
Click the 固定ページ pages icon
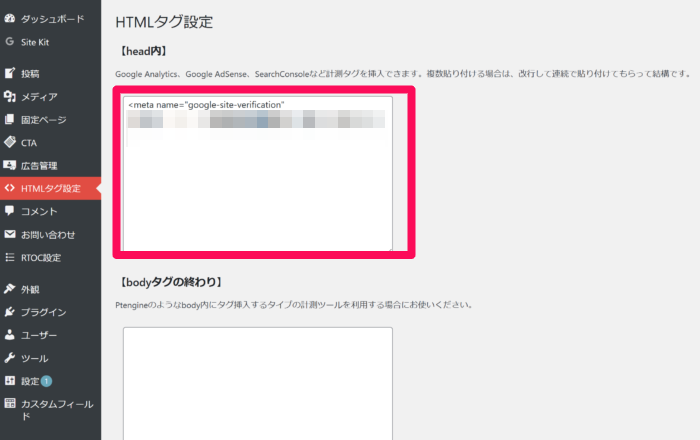pos(9,119)
